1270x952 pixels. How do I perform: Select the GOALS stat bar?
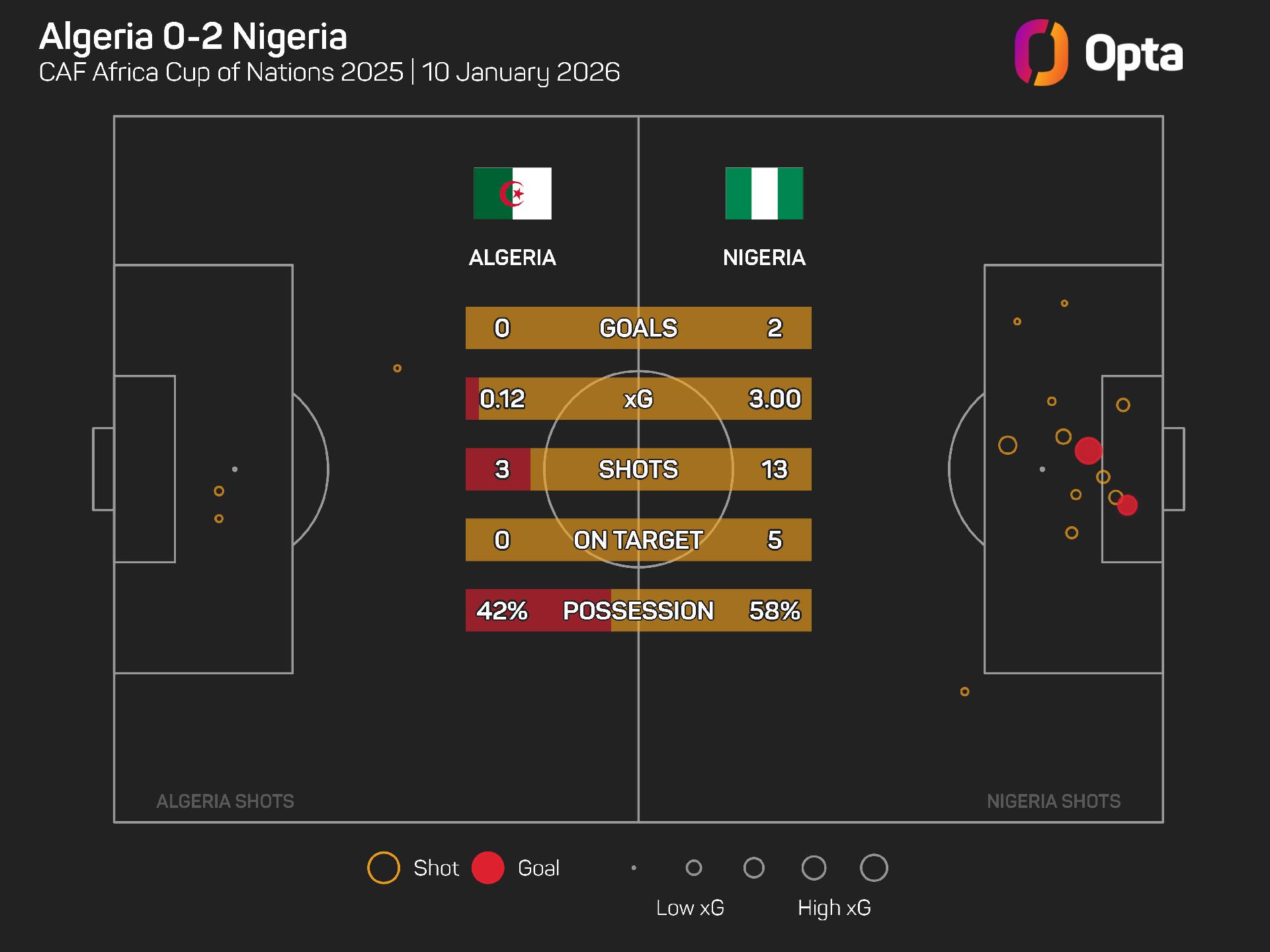pyautogui.click(x=638, y=328)
